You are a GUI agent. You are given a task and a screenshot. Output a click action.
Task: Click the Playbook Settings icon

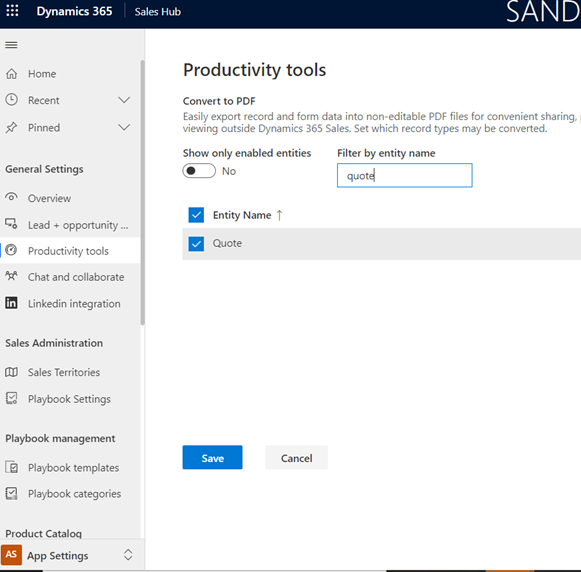point(11,398)
